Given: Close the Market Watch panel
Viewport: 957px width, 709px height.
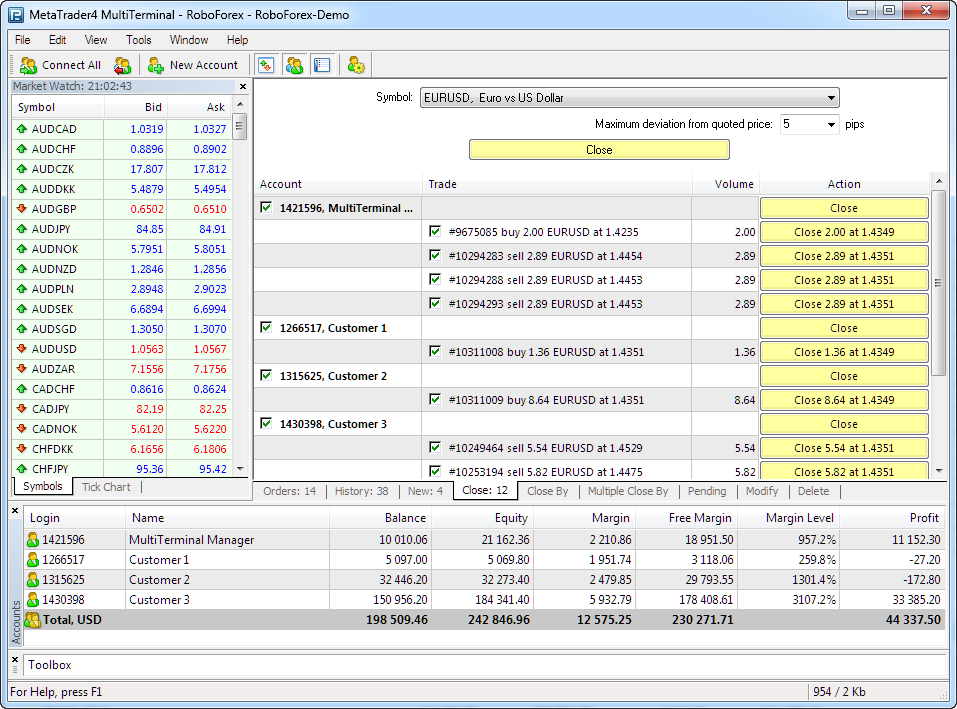Looking at the screenshot, I should click(242, 87).
